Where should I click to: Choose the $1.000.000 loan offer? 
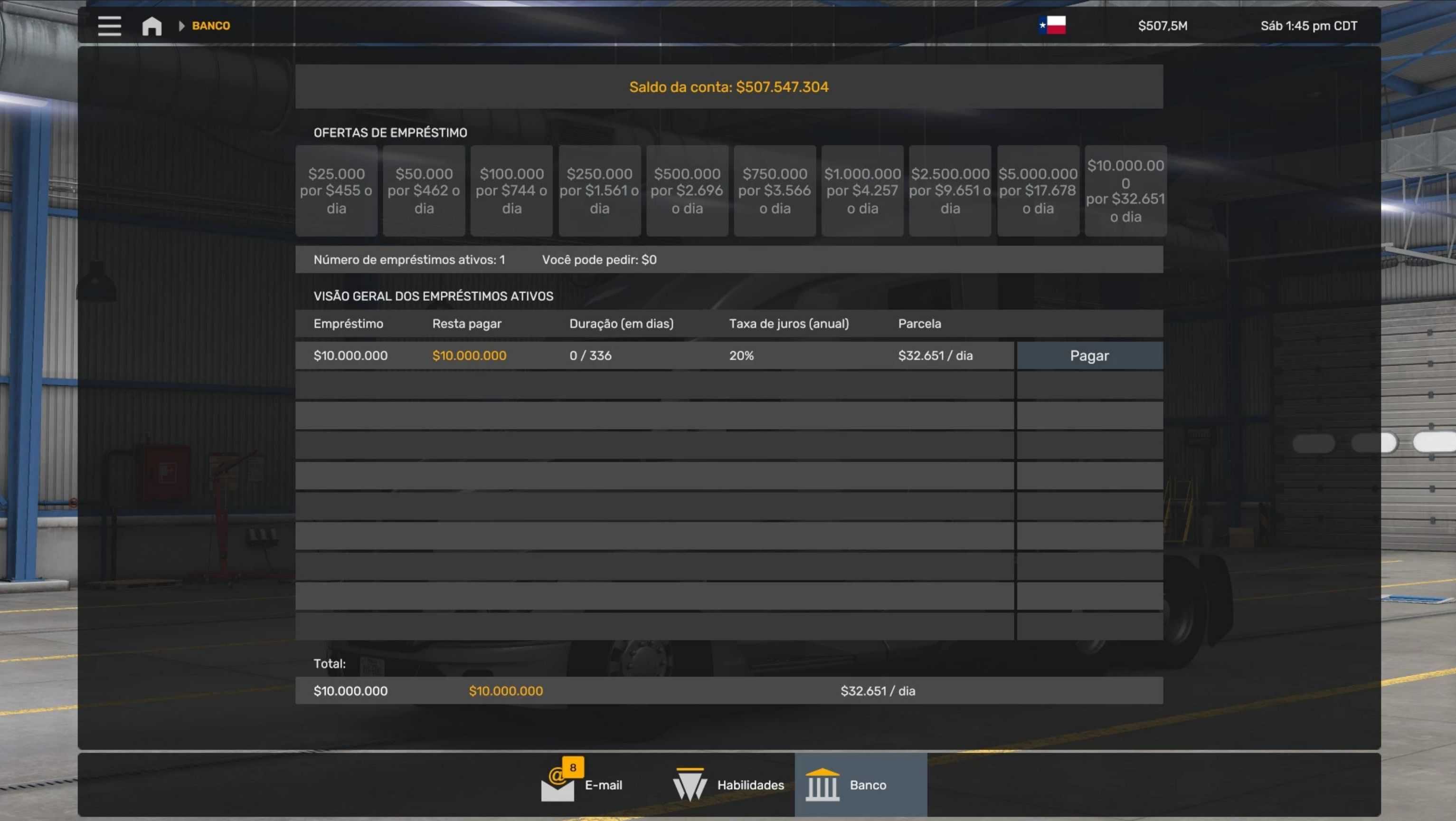click(862, 191)
